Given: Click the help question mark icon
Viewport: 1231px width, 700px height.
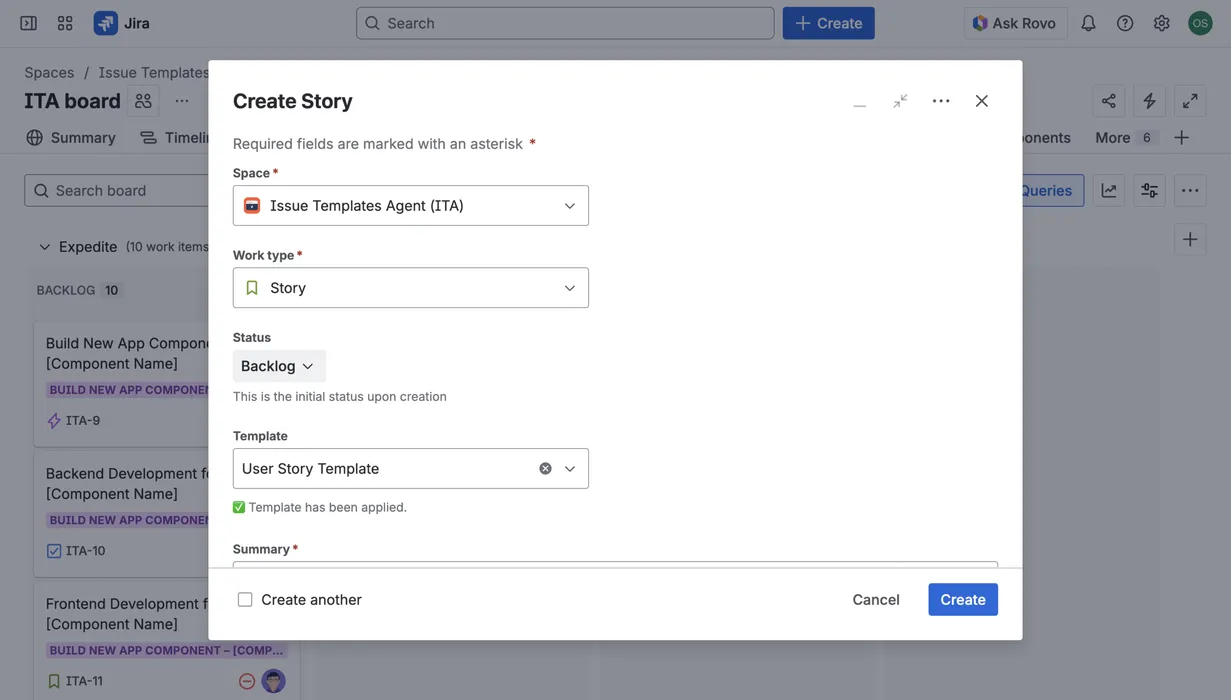Looking at the screenshot, I should [1125, 23].
